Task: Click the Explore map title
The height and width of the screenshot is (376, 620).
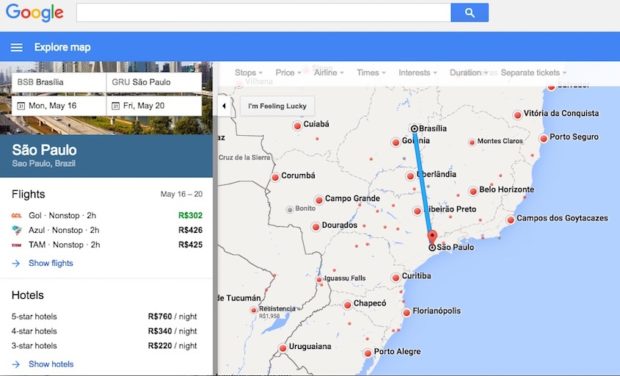Action: tap(62, 47)
